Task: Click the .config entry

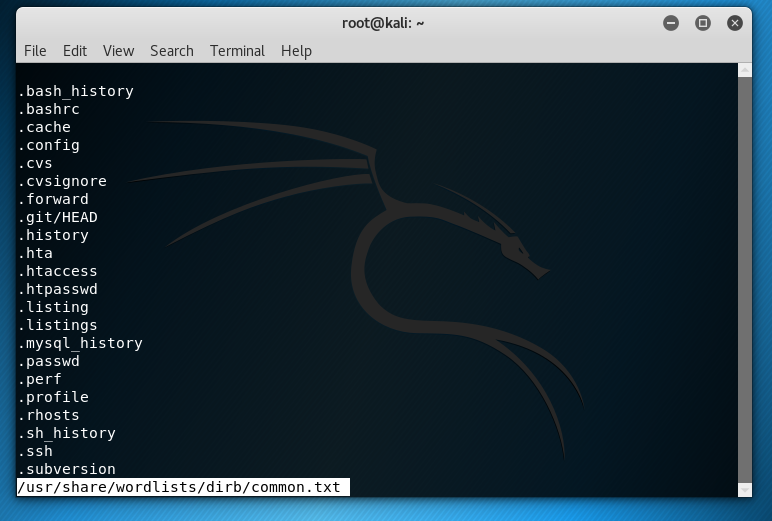Action: pyautogui.click(x=49, y=145)
